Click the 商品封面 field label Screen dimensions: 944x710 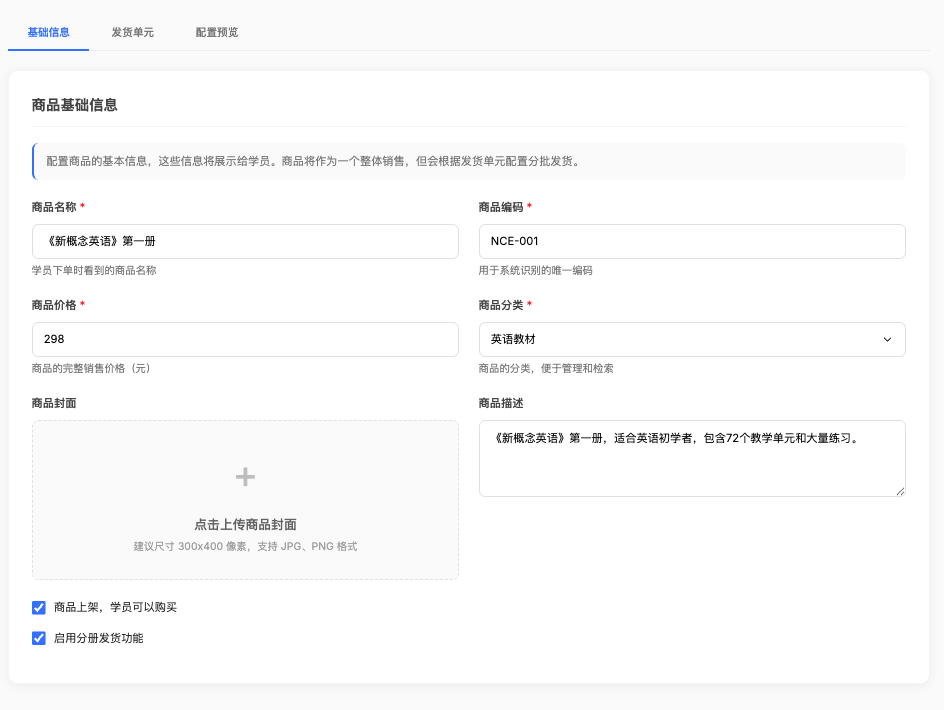(54, 403)
